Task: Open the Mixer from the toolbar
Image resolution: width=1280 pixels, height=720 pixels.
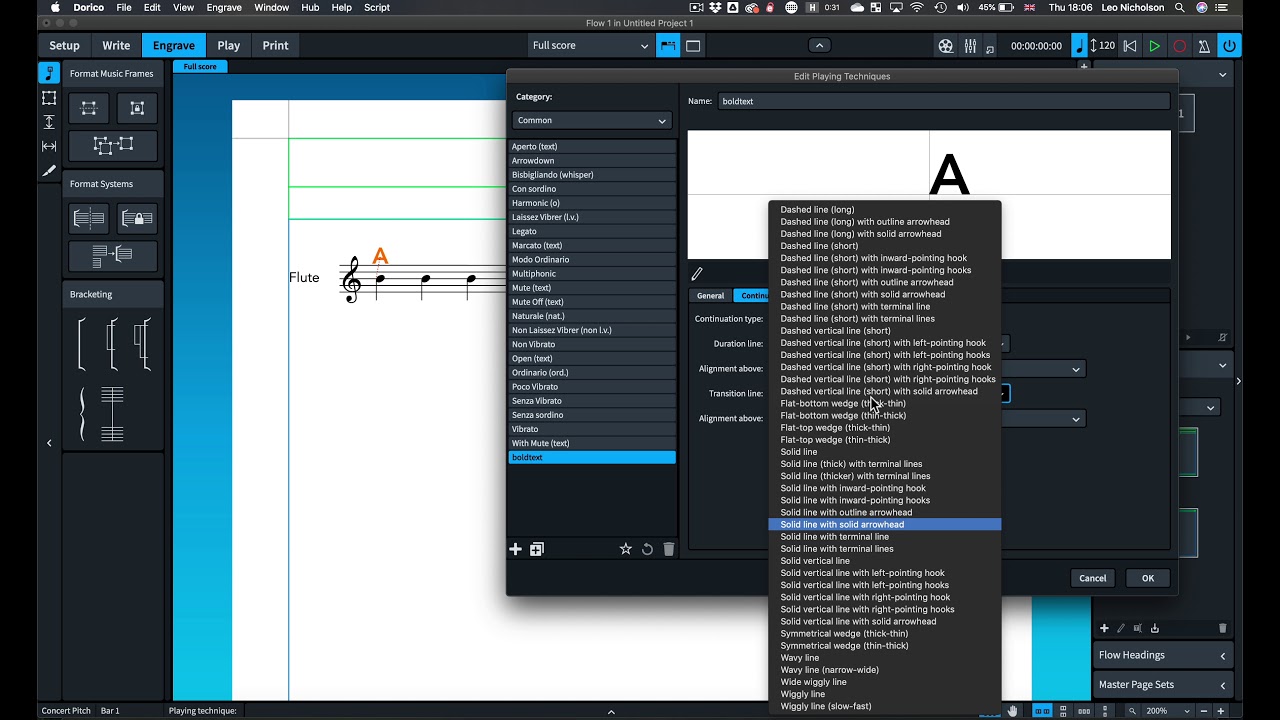Action: tap(970, 46)
